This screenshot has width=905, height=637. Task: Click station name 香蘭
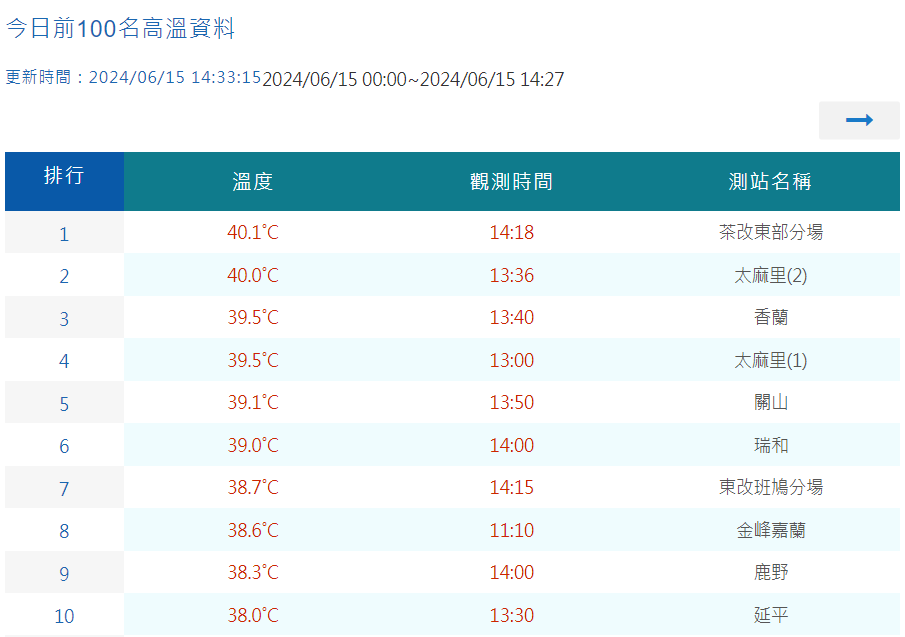click(771, 317)
